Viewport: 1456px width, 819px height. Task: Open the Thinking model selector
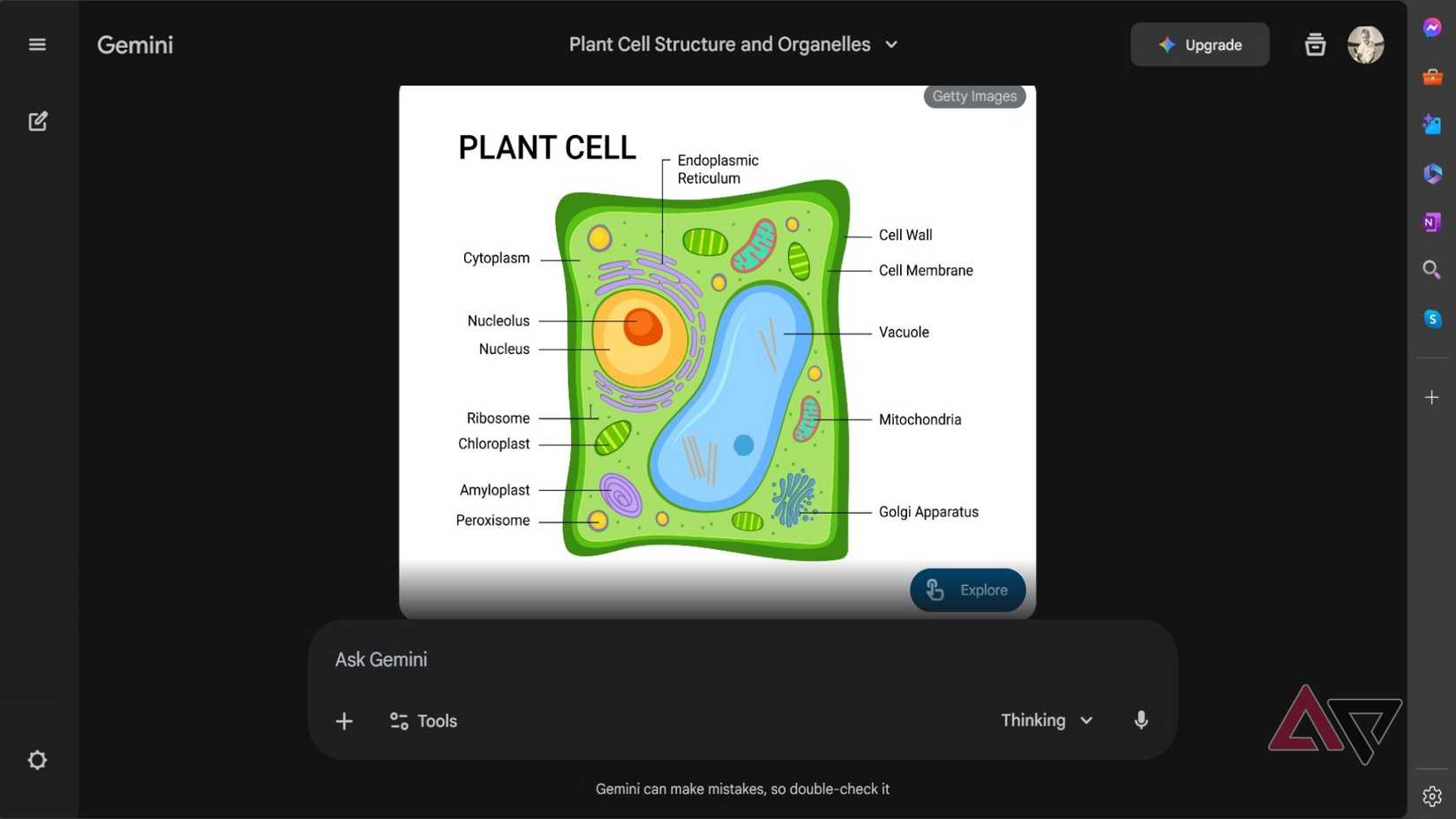pyautogui.click(x=1046, y=720)
